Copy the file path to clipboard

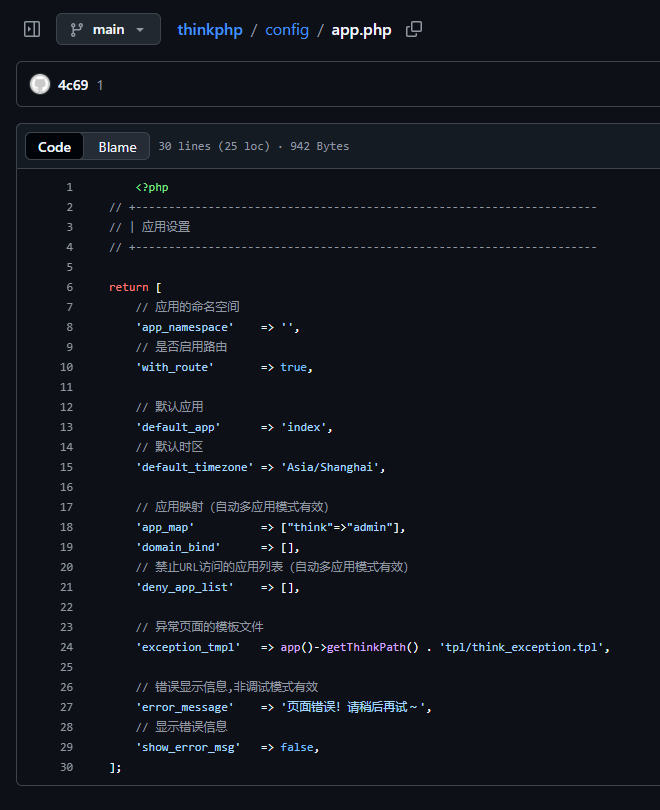413,29
